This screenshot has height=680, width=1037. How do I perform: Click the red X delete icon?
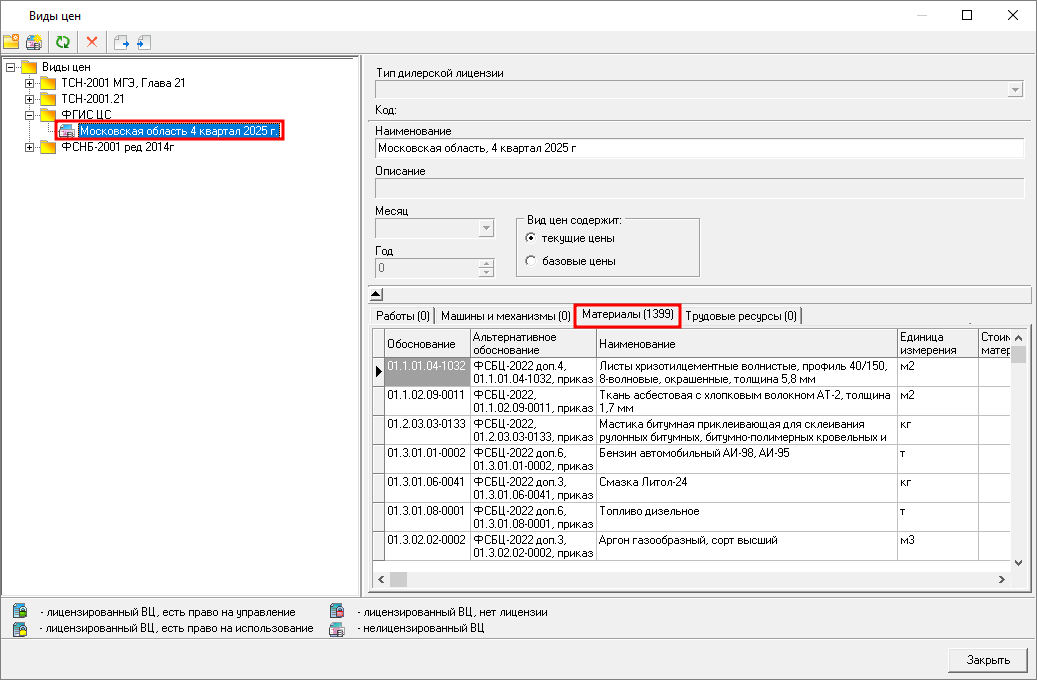[92, 42]
